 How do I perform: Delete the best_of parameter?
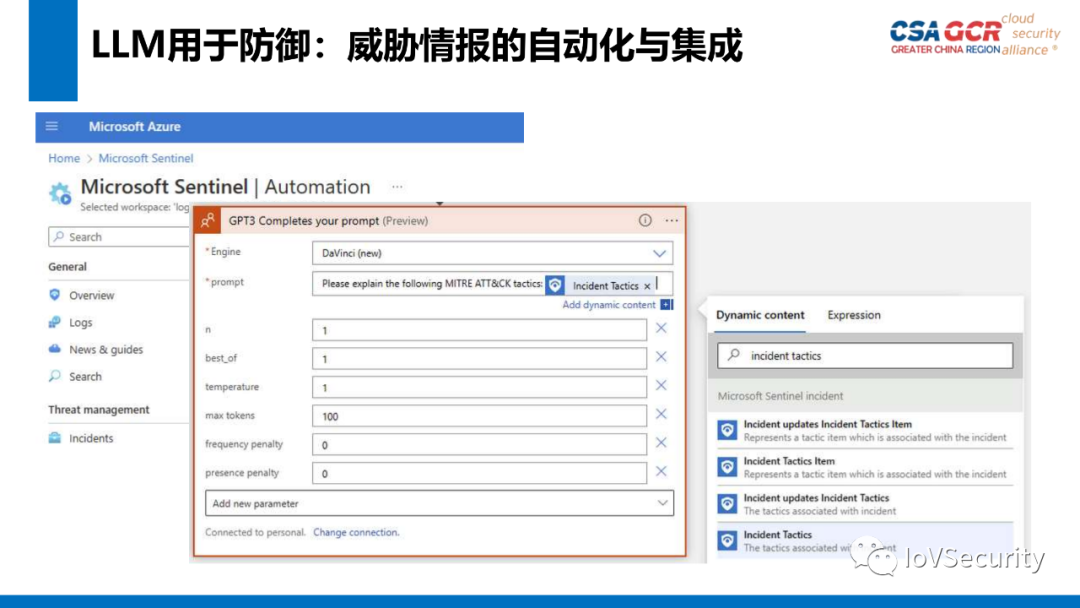coord(661,357)
